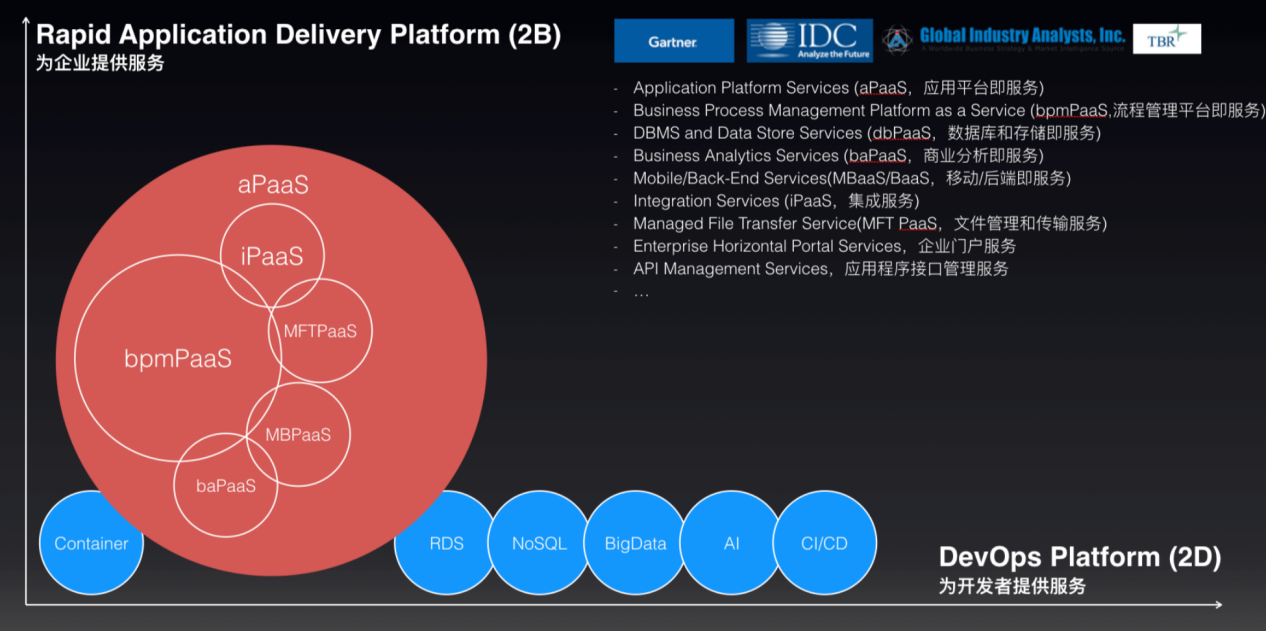Select the blue Container circle

click(x=91, y=544)
